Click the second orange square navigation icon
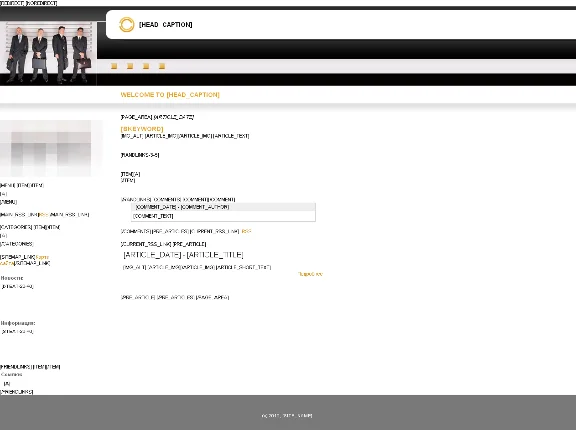The width and height of the screenshot is (576, 430). [130, 66]
